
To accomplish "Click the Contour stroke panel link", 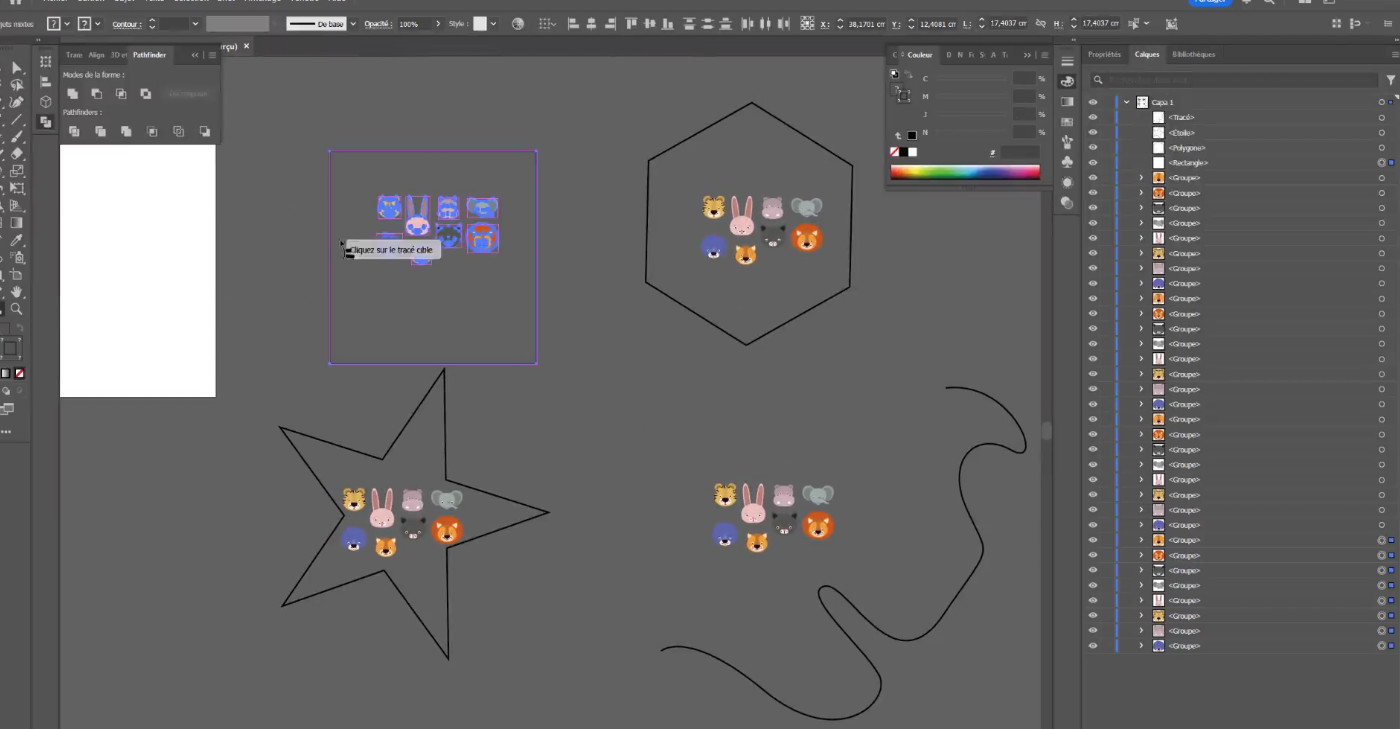I will click(127, 24).
